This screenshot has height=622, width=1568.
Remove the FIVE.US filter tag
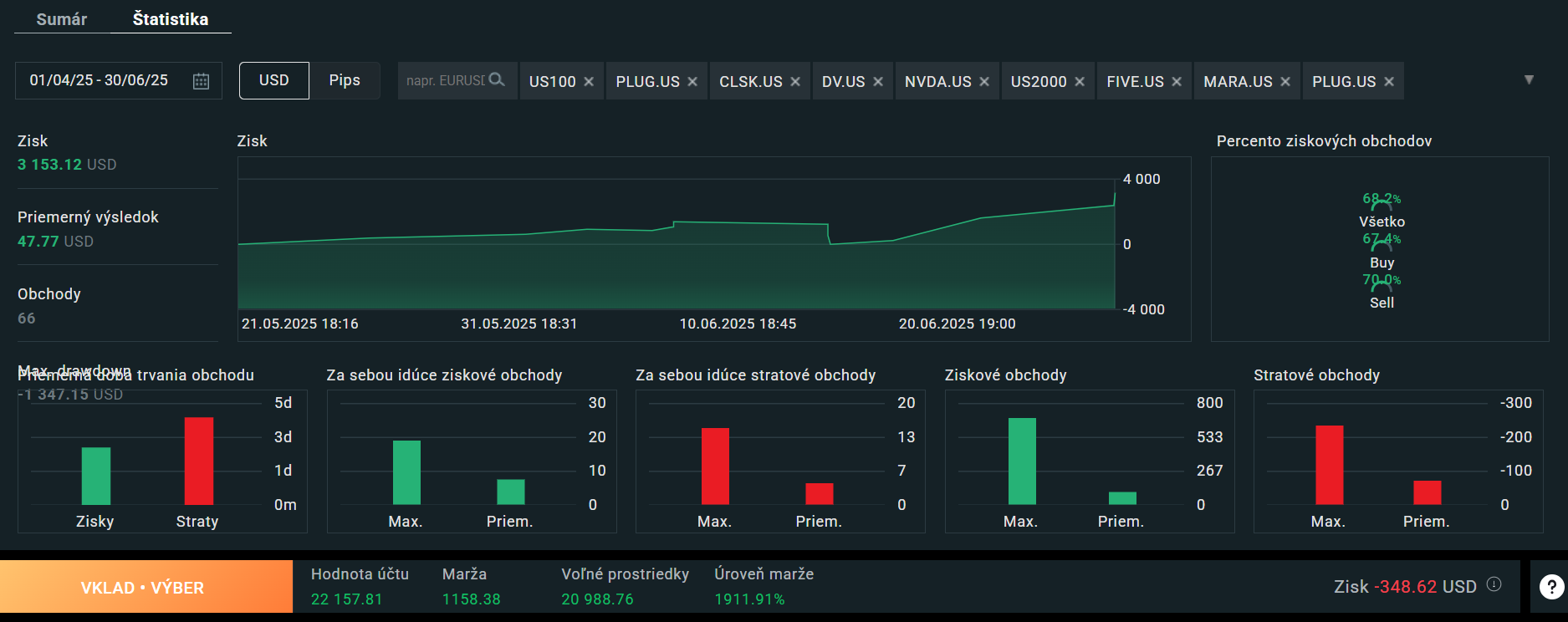pyautogui.click(x=1177, y=82)
